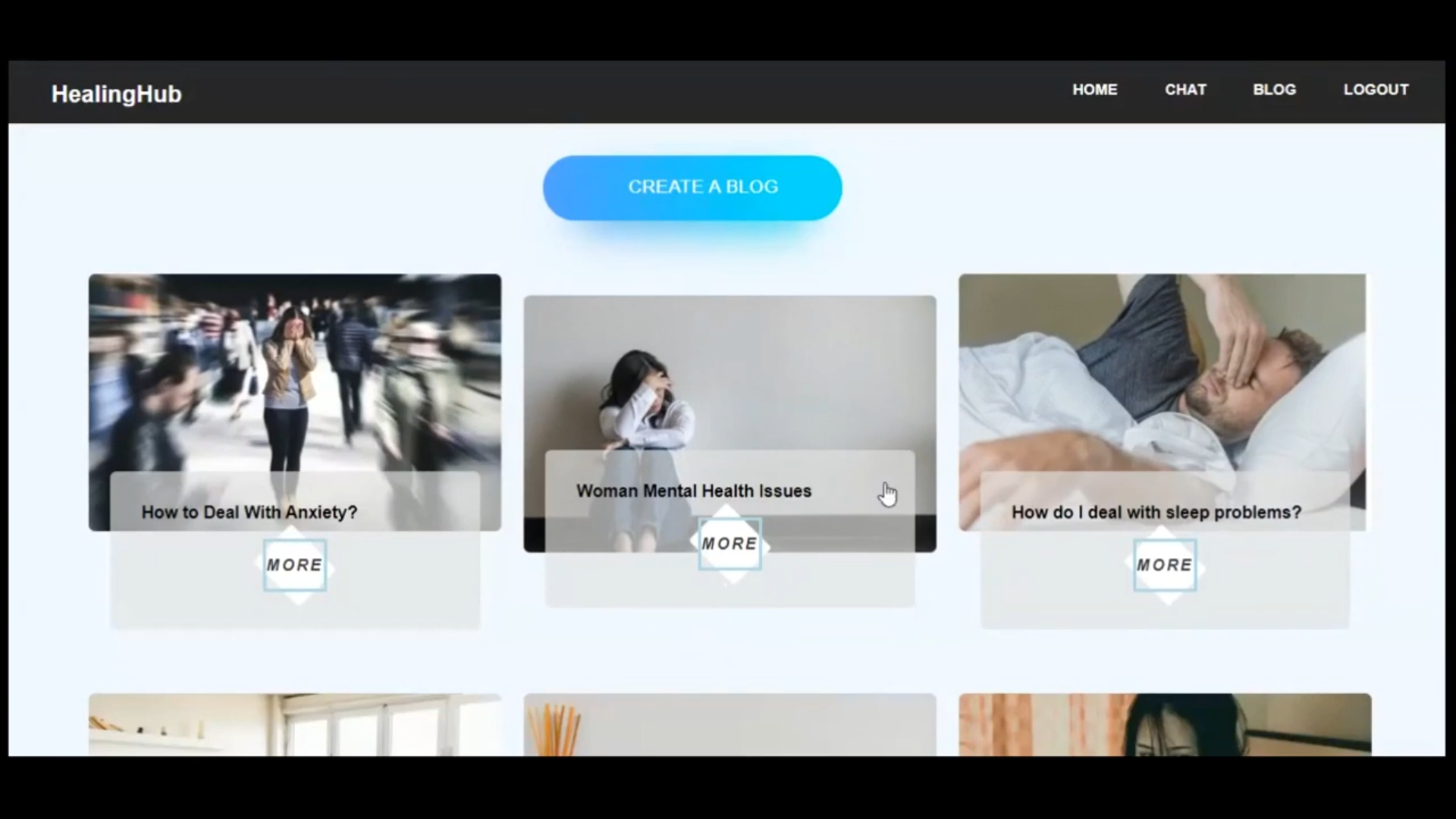Image resolution: width=1456 pixels, height=819 pixels.
Task: Select the How to Deal With Anxiety? title
Action: click(x=249, y=513)
